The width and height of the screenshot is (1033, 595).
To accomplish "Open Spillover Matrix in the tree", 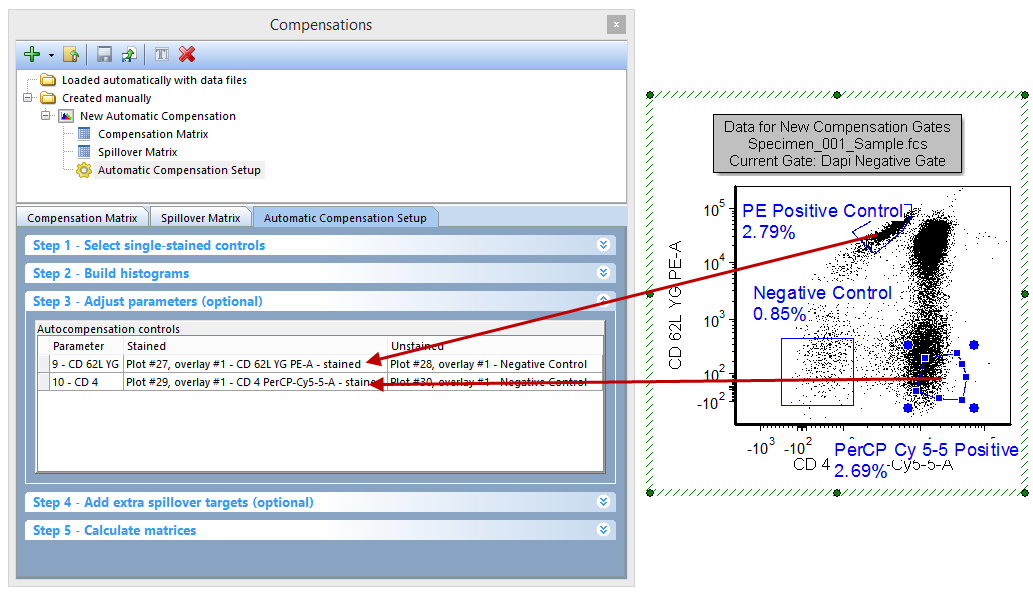I will click(x=137, y=152).
